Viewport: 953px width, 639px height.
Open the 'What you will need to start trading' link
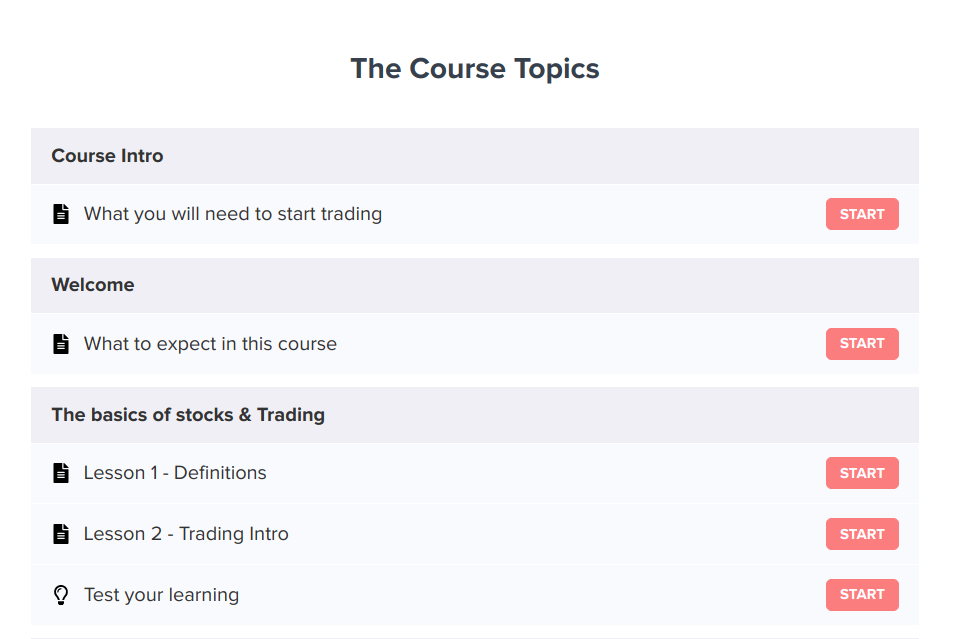232,214
